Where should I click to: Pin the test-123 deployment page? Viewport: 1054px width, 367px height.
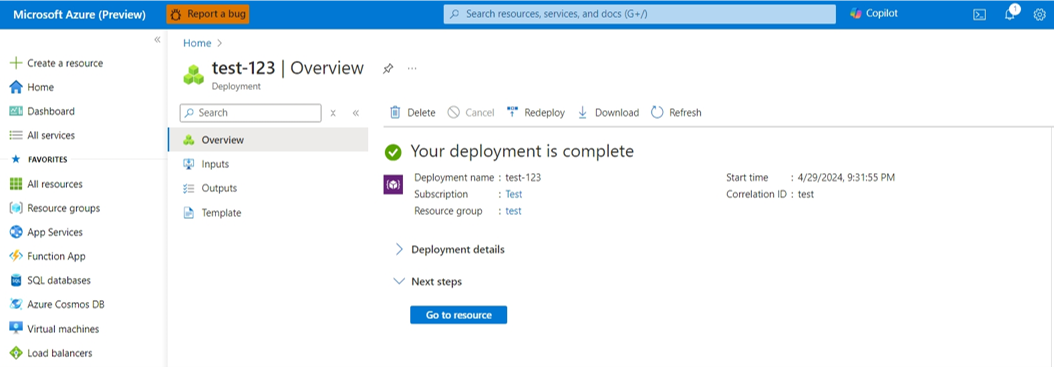388,69
